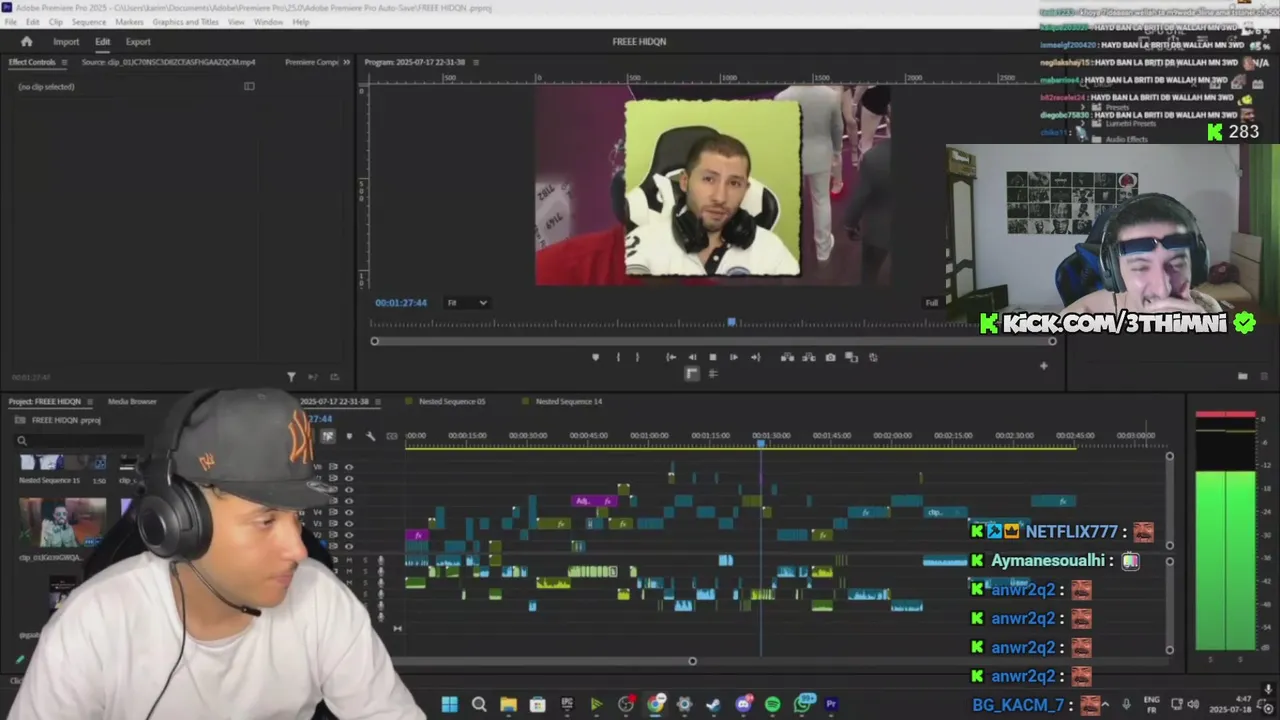Open the Nested Sequence 14 timeline tab
The image size is (1280, 720).
[569, 402]
